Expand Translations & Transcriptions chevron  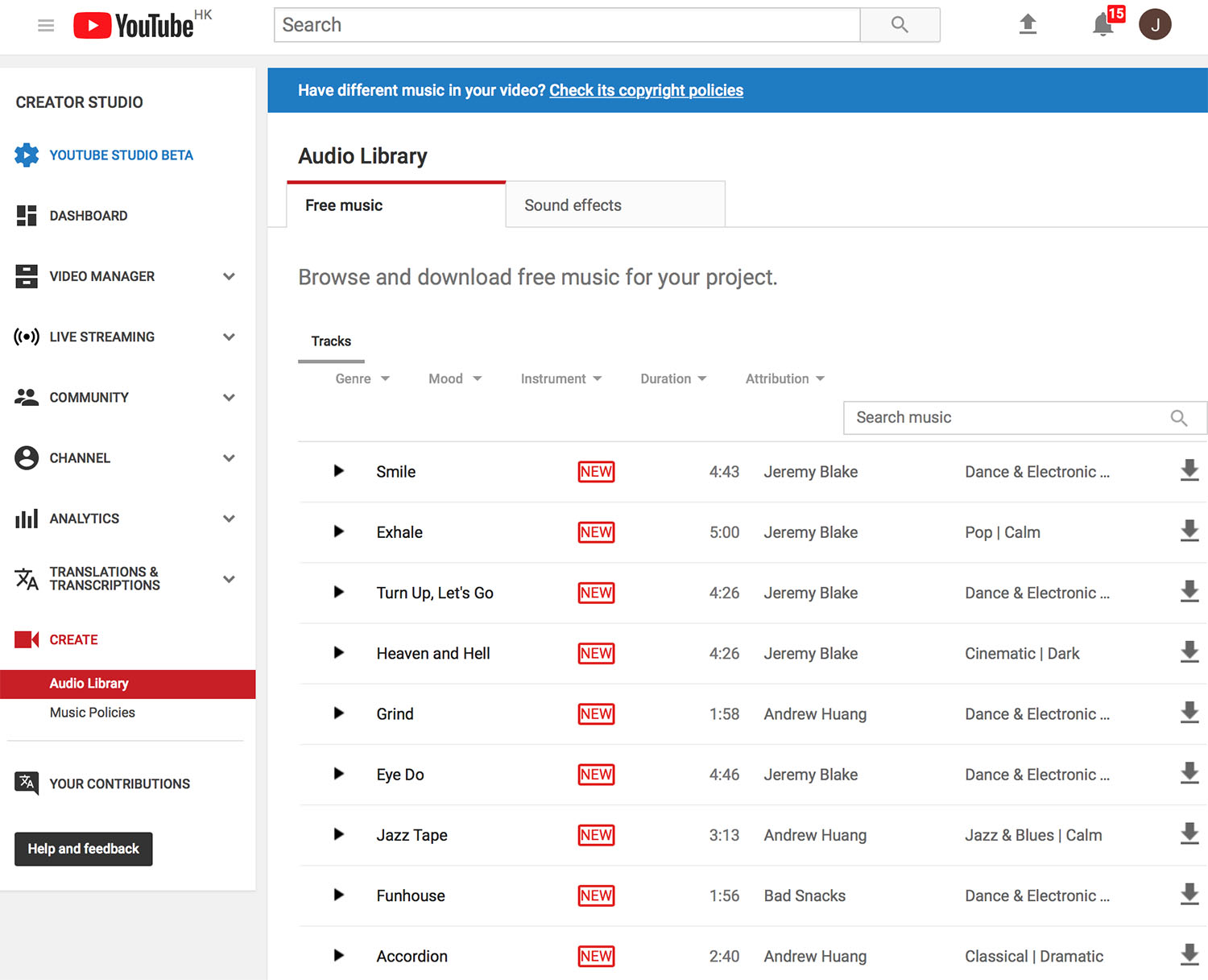pos(229,579)
